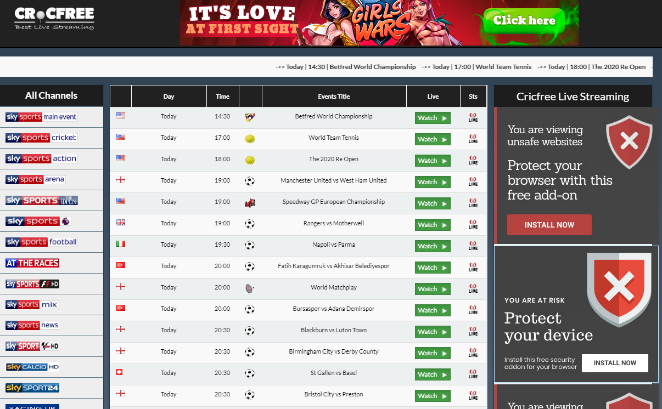The height and width of the screenshot is (409, 662).
Task: Watch Fatih Karagumruk vs Akhisar Belediyespor
Action: coord(433,268)
